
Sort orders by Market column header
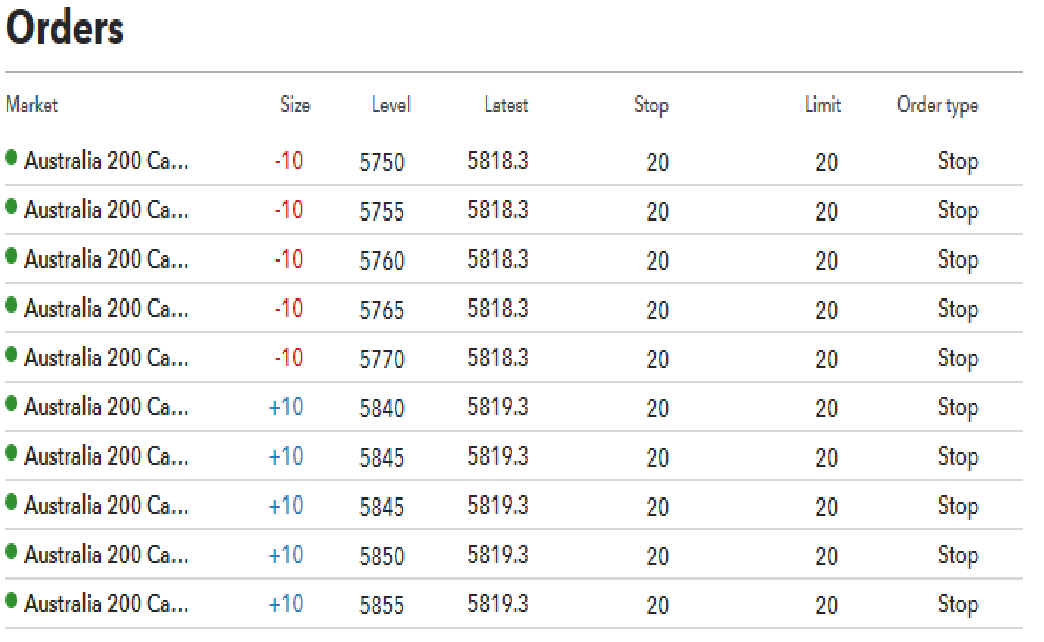(31, 105)
